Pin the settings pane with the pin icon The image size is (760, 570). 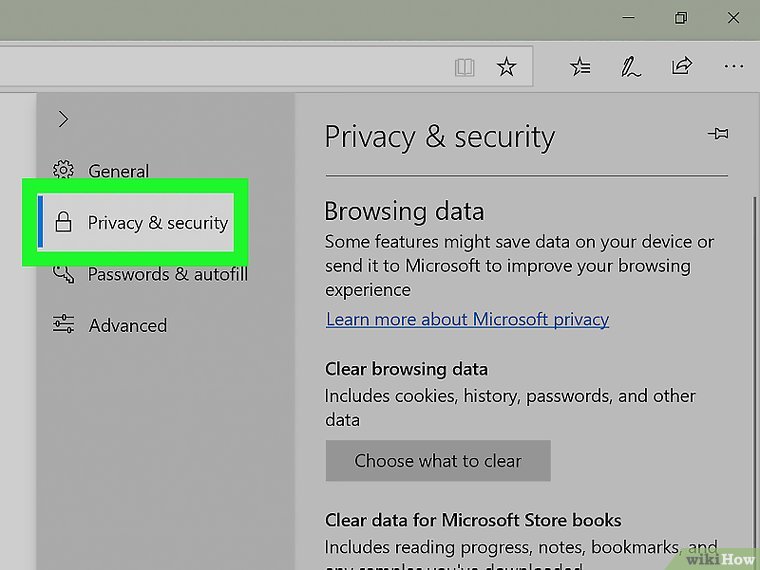click(x=717, y=134)
